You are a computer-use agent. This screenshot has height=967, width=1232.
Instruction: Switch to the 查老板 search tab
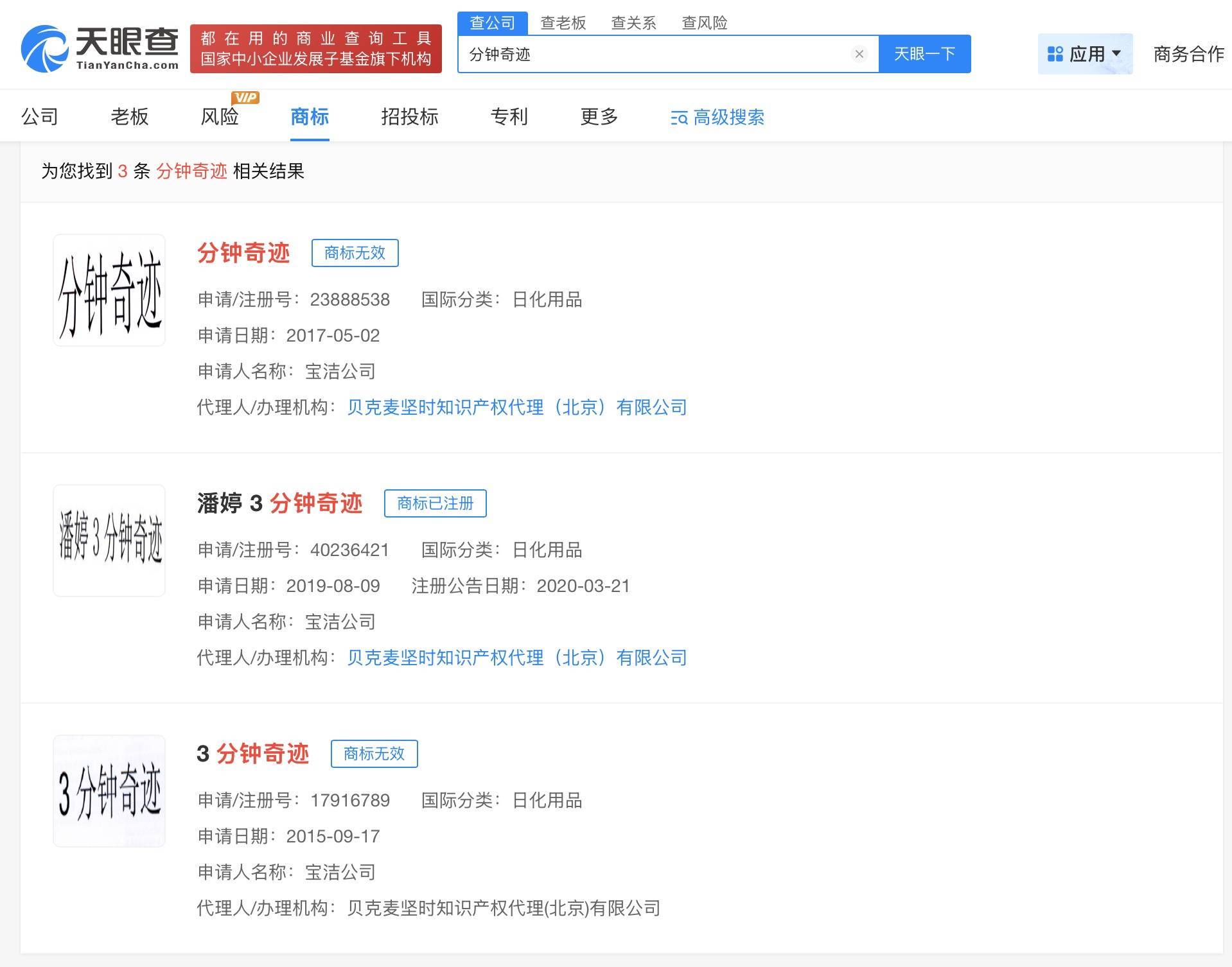[563, 23]
